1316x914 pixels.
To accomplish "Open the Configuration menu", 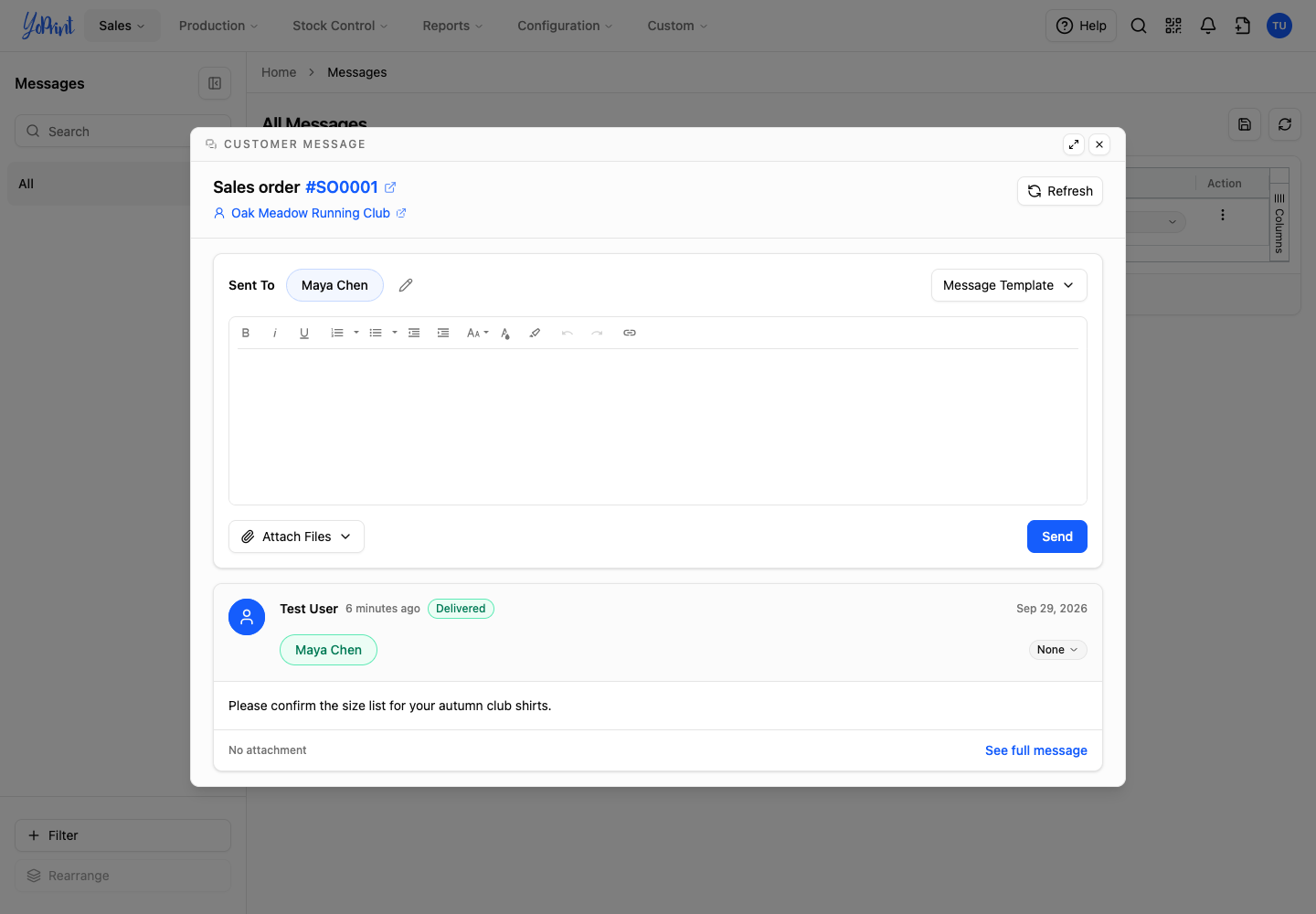I will 565,26.
